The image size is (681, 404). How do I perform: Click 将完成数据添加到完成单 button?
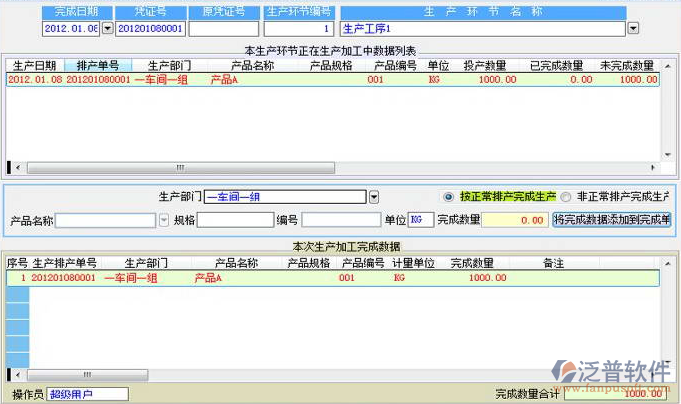611,220
